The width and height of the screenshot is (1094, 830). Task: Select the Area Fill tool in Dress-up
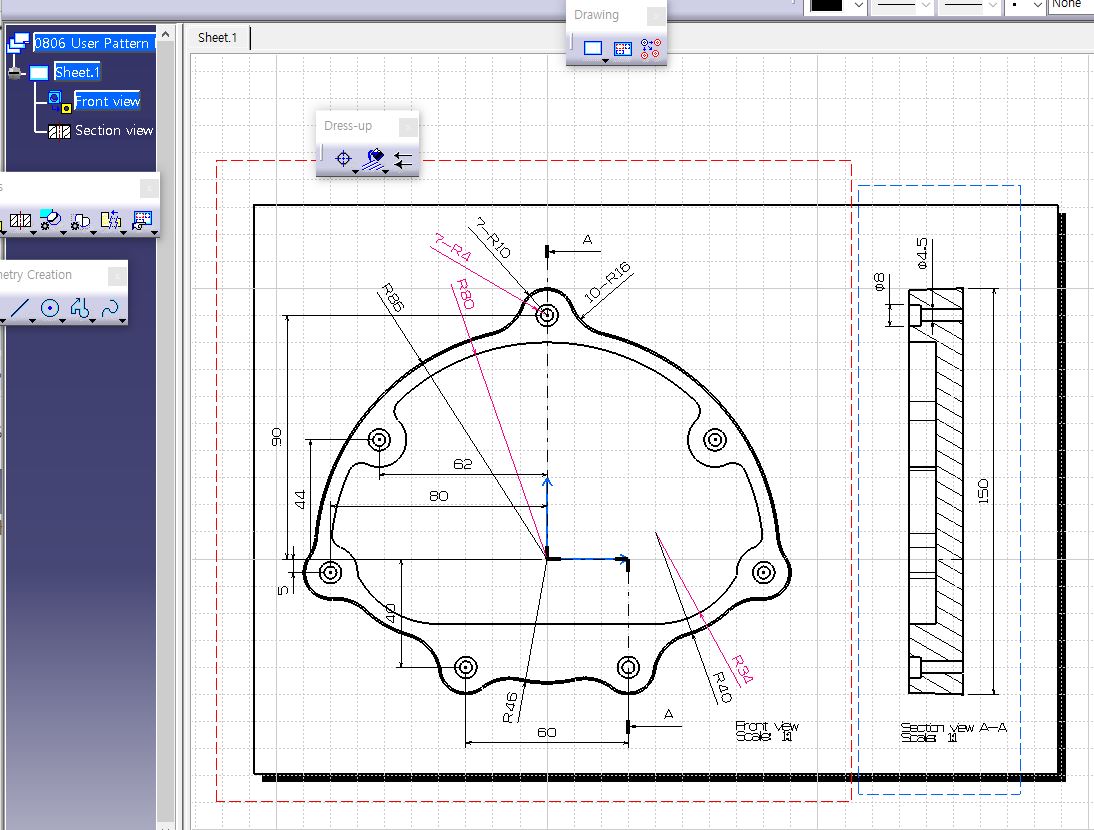(375, 158)
